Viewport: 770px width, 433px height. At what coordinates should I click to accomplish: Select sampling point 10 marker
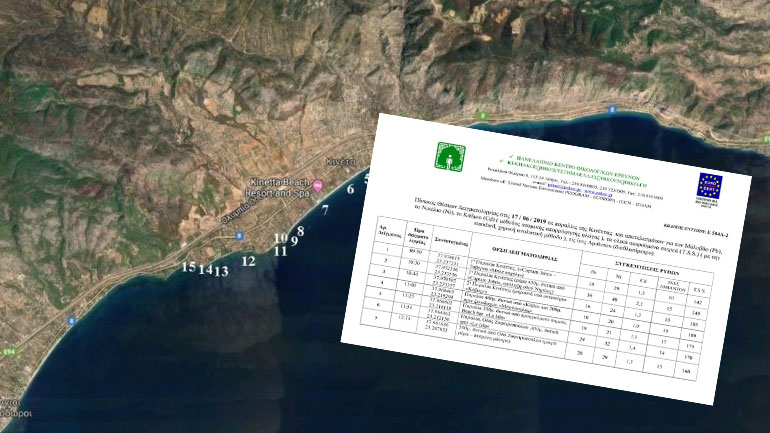281,239
